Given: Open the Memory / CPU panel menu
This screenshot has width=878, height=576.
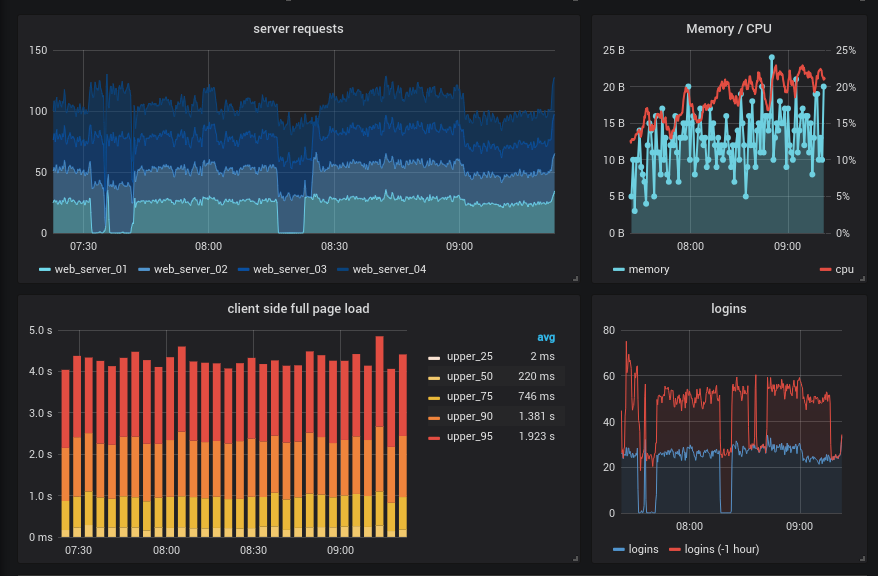Looking at the screenshot, I should coord(729,29).
